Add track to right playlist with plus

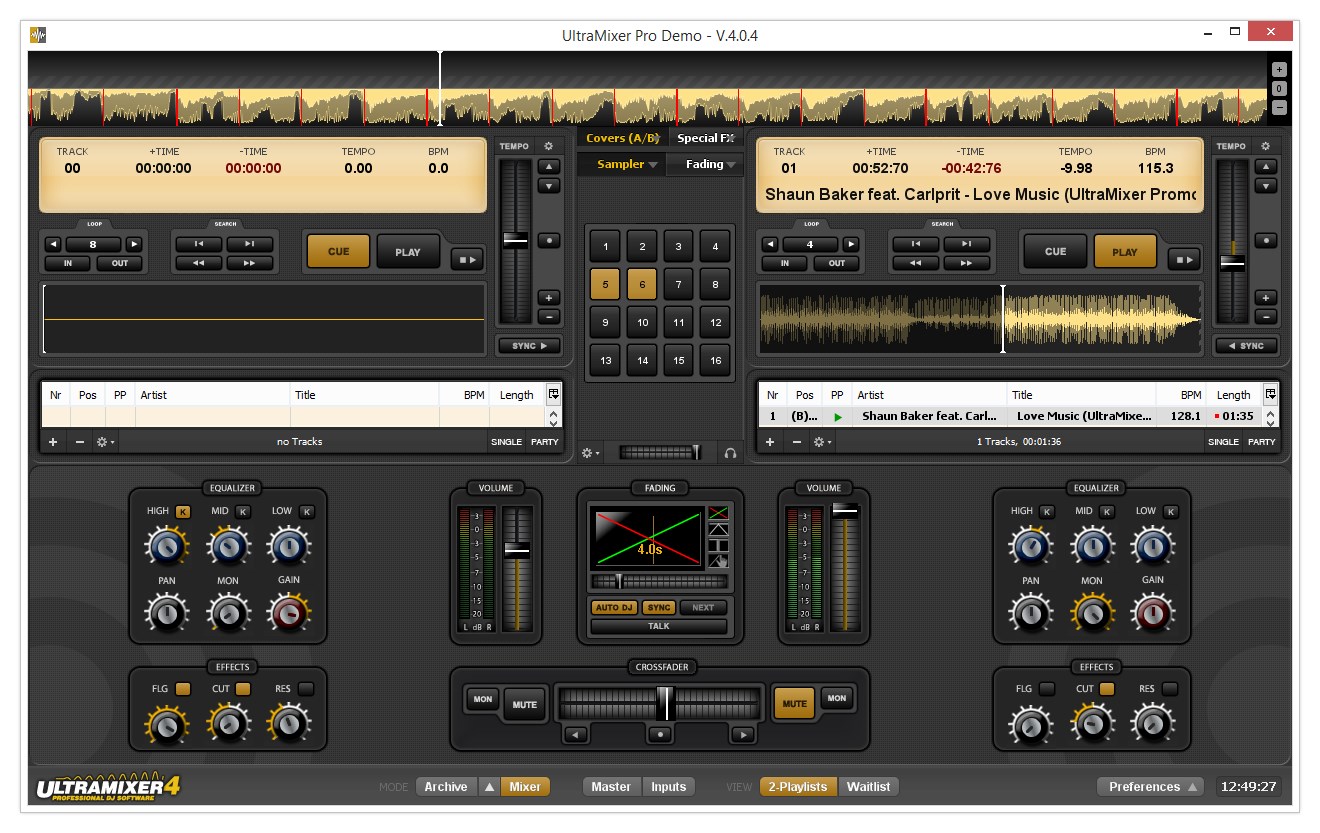coord(770,442)
